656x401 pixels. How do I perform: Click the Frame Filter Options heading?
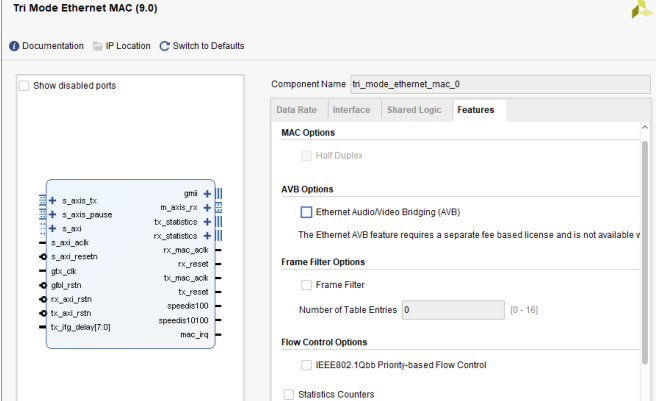(x=323, y=262)
